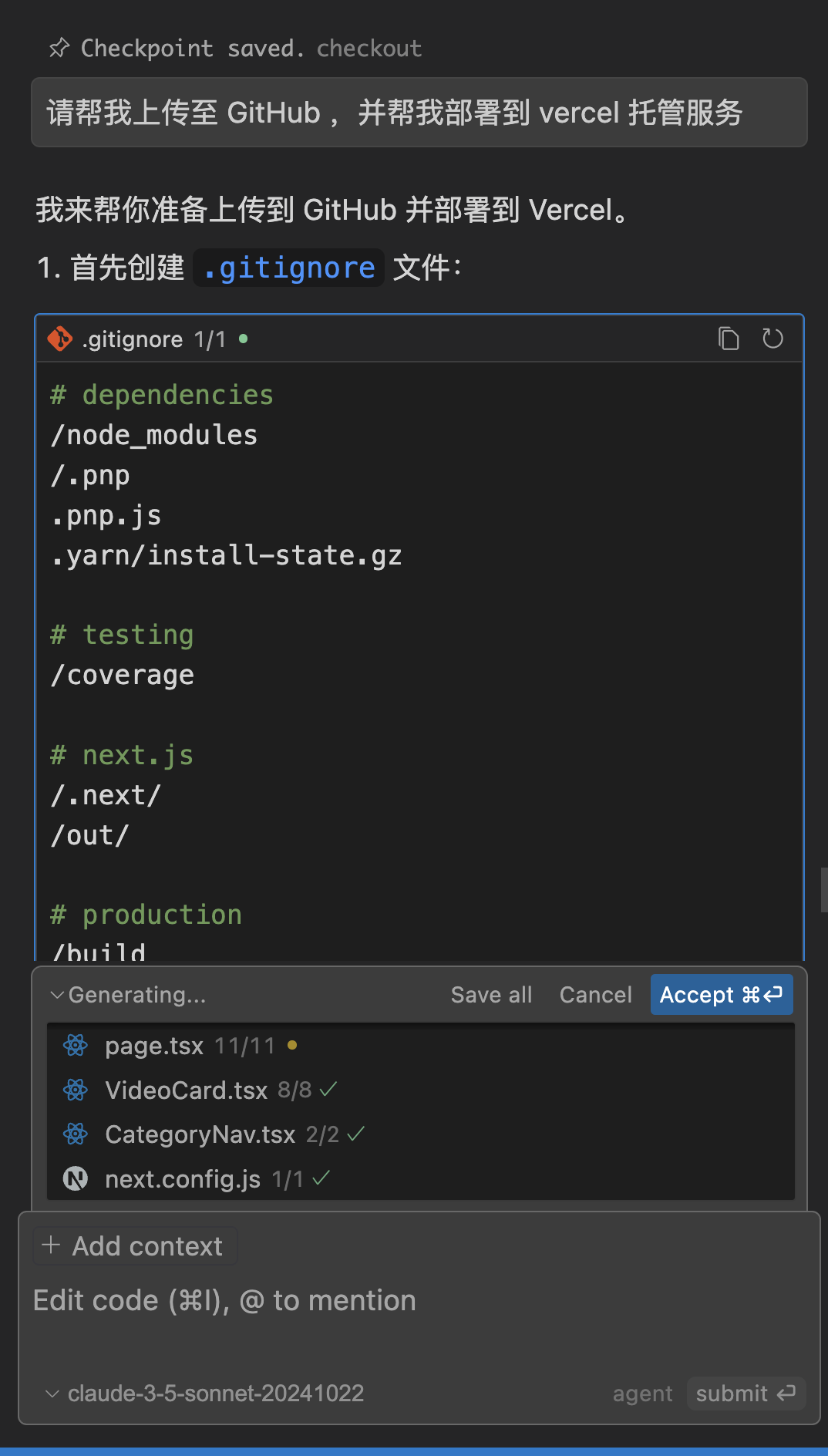Toggle agent mode
Image resolution: width=828 pixels, height=1456 pixels.
pyautogui.click(x=642, y=1394)
